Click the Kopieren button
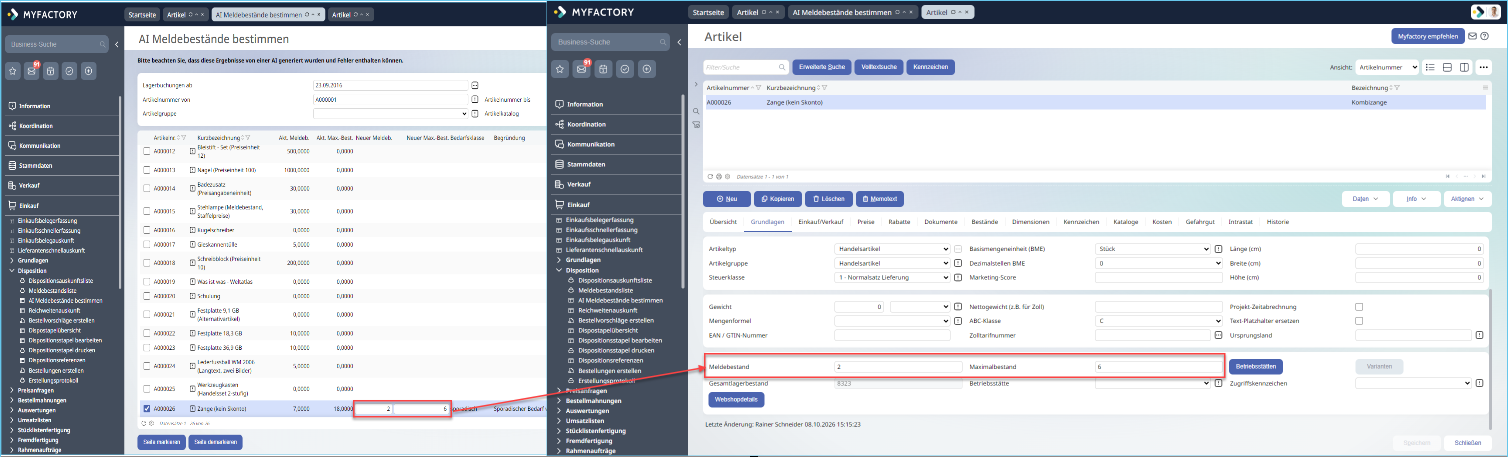Screen dimensions: 1508x457 click(x=776, y=199)
